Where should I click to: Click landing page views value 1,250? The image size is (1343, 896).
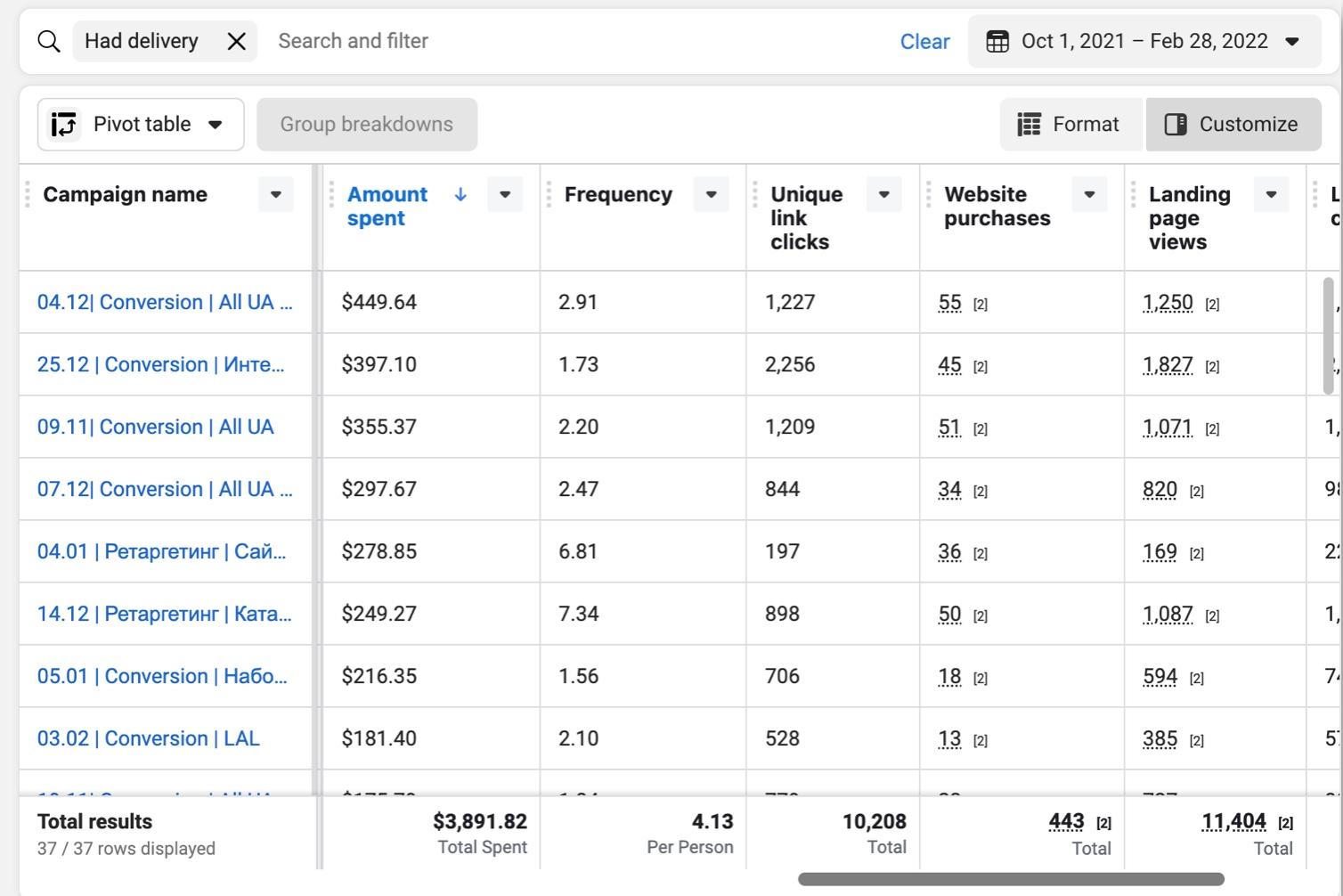[x=1168, y=303]
